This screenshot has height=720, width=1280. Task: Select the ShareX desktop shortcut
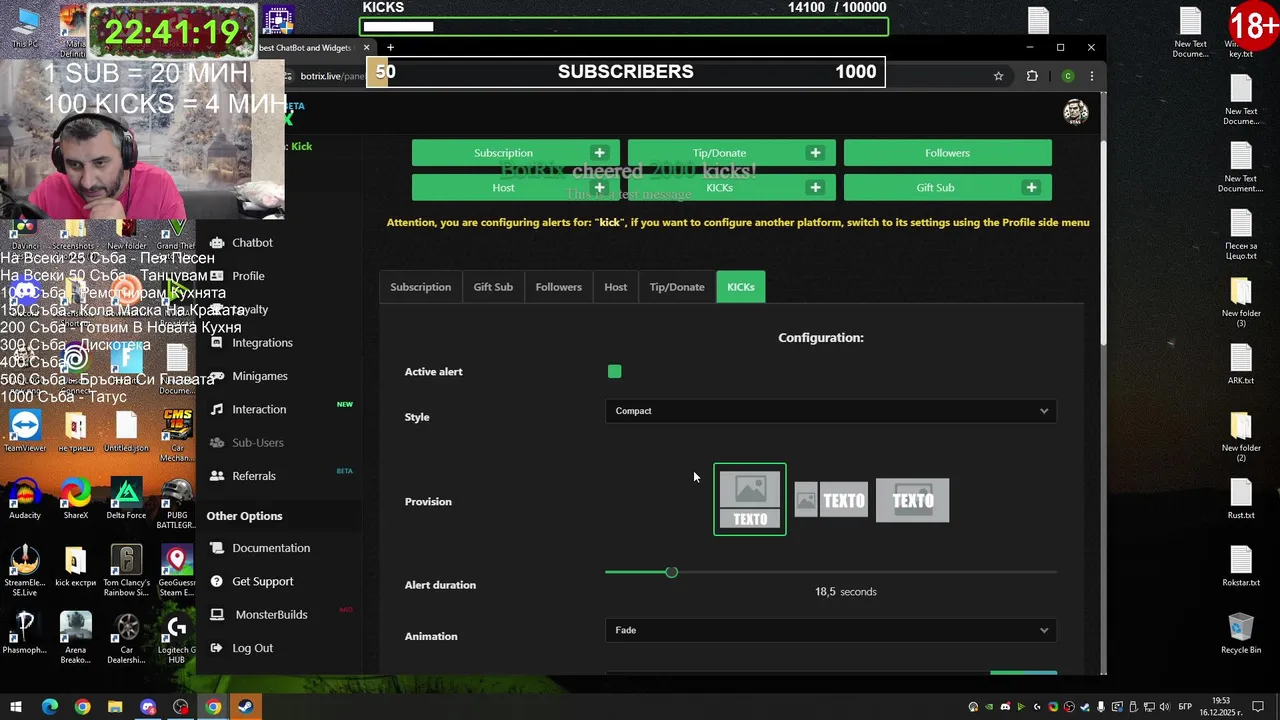(75, 499)
